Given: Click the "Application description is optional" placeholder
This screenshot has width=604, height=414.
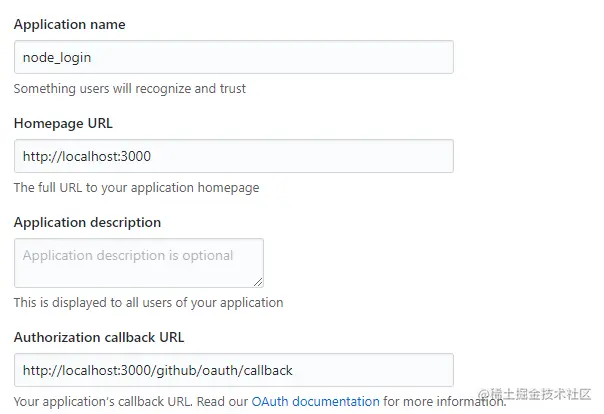Looking at the screenshot, I should 128,255.
